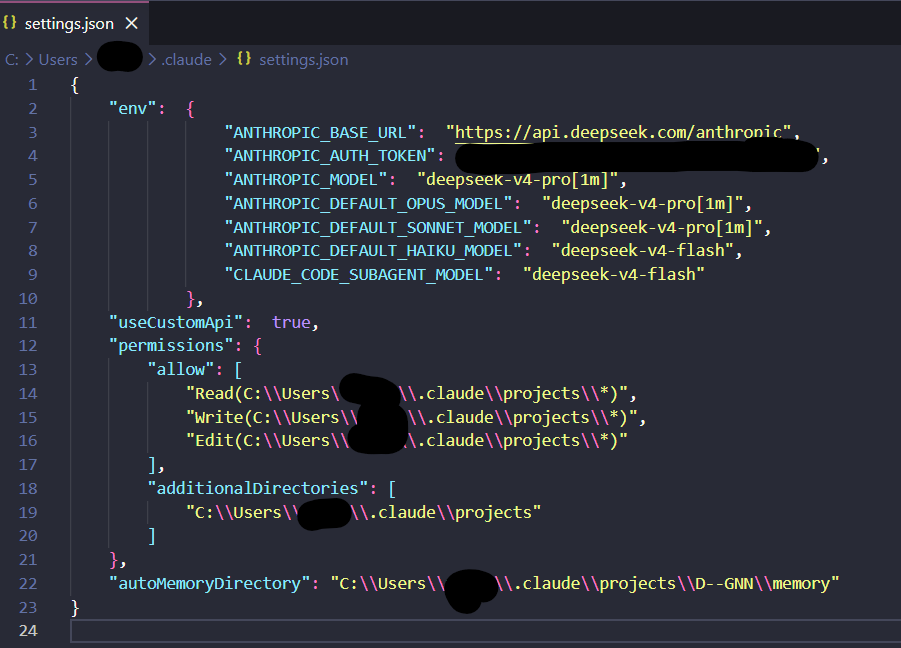Screen dimensions: 901x648
Task: Click the closing brace on line 23
Action: (75, 608)
